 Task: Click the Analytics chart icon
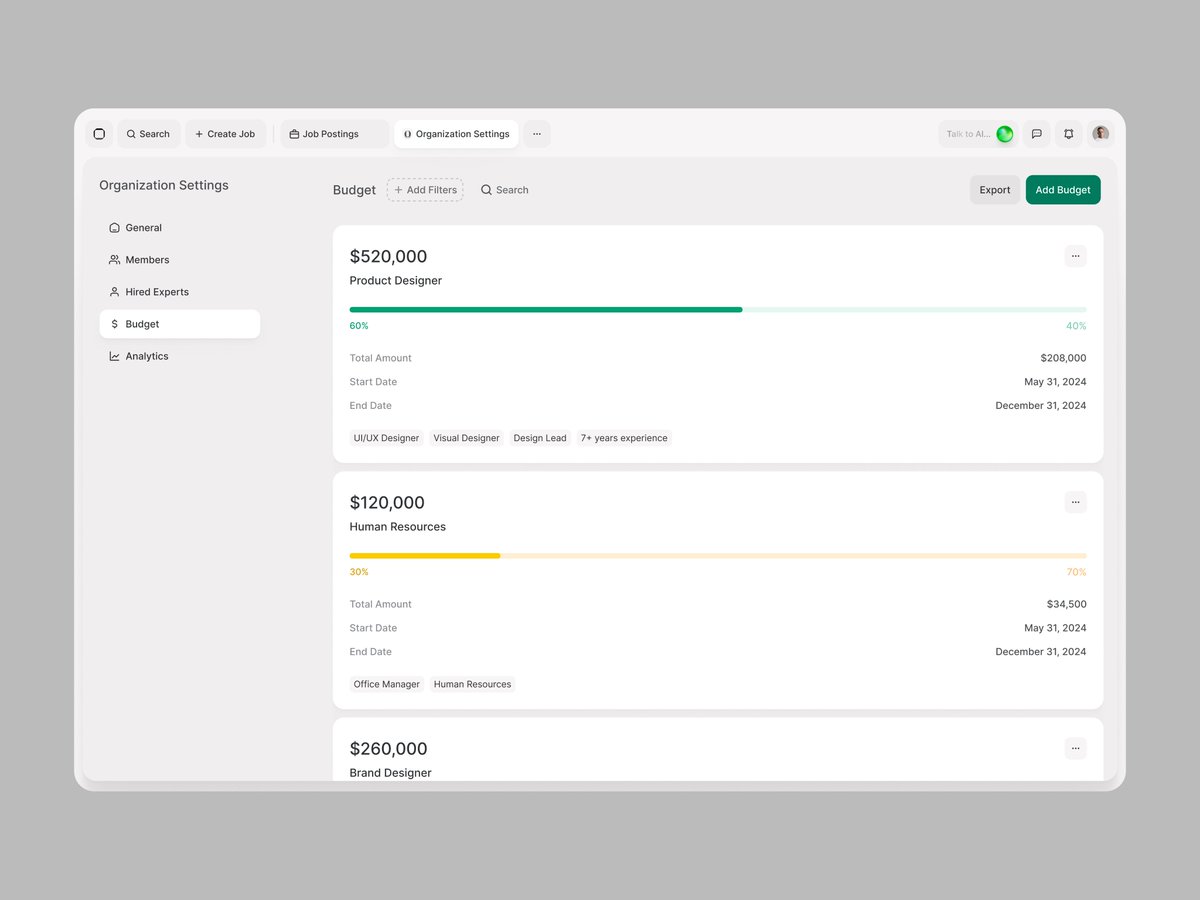(x=114, y=356)
